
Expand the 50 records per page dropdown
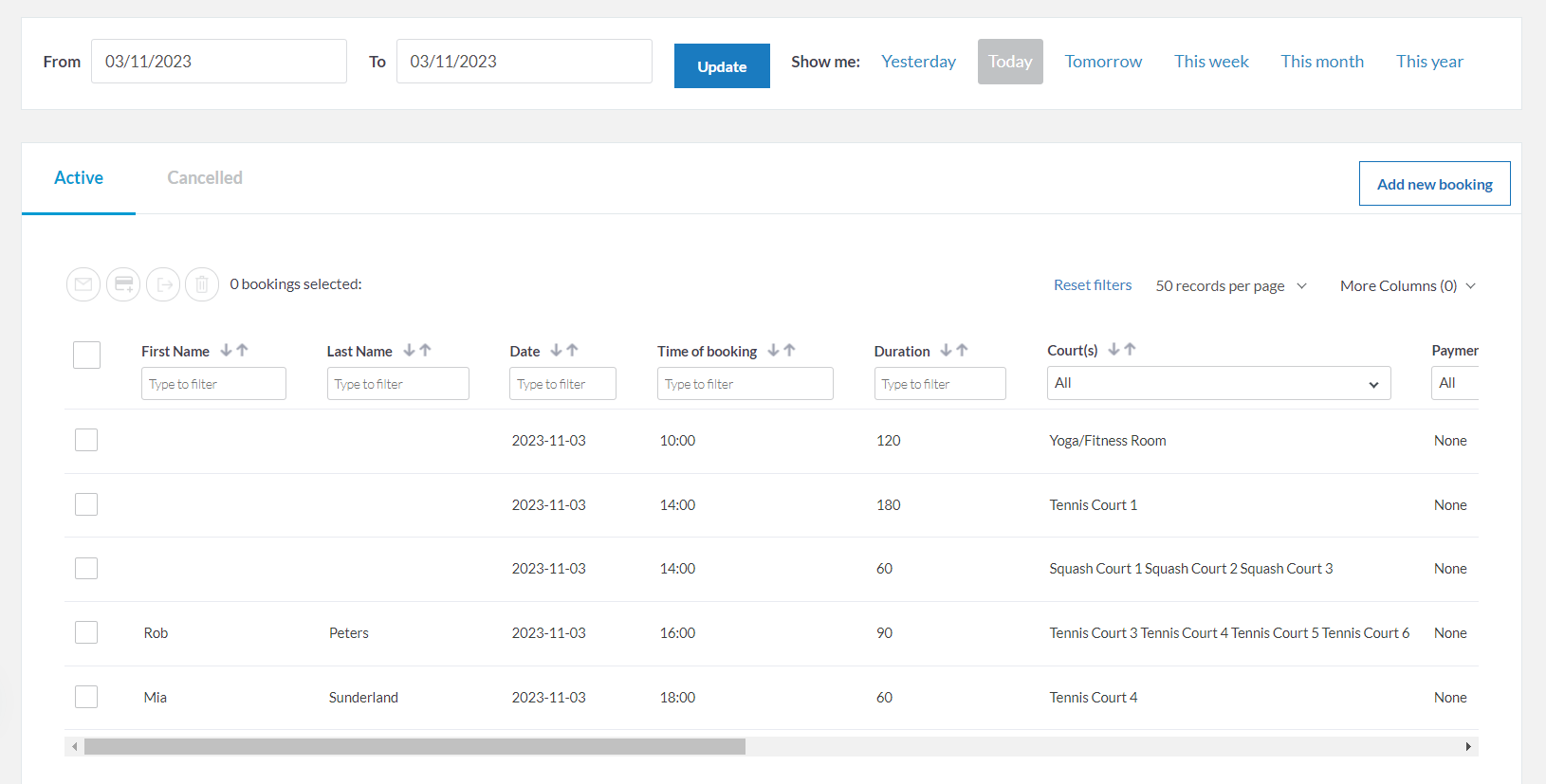pyautogui.click(x=1230, y=285)
